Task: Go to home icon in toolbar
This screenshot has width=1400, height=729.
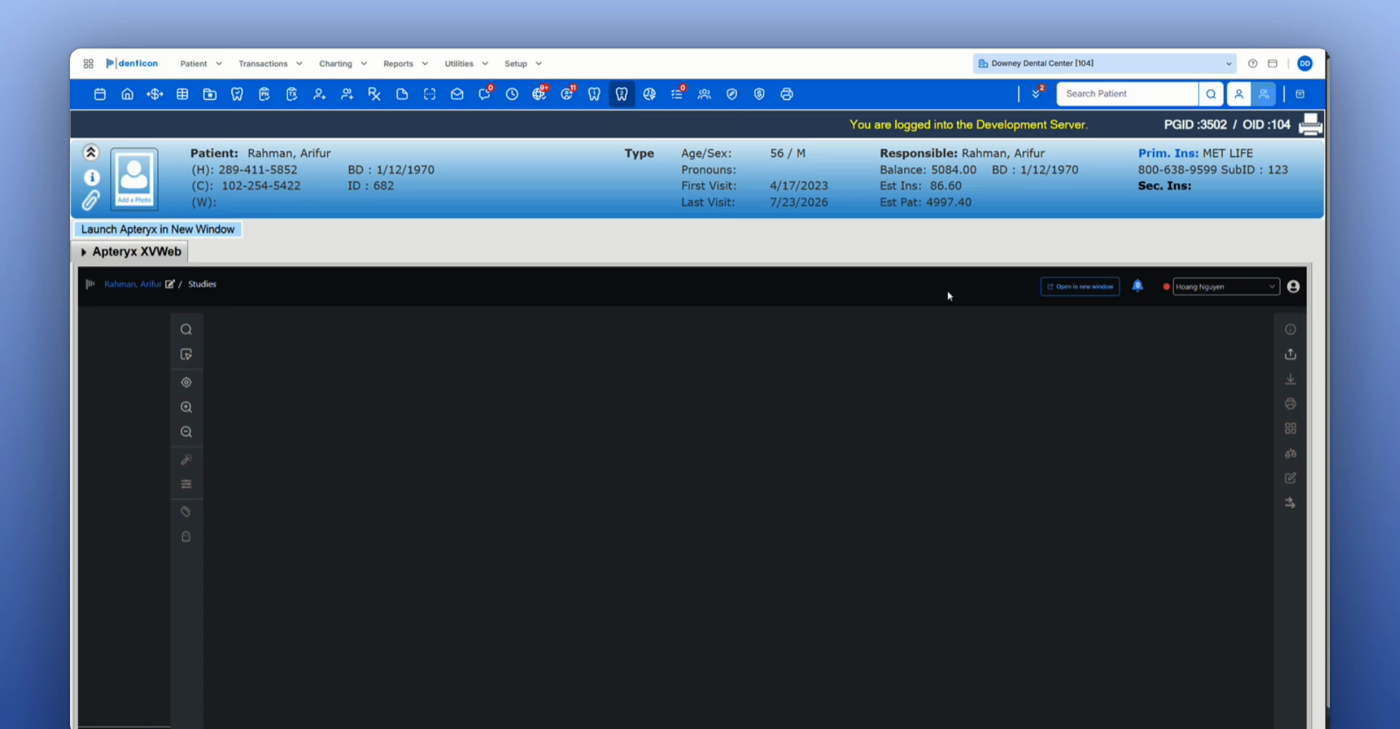Action: point(127,94)
